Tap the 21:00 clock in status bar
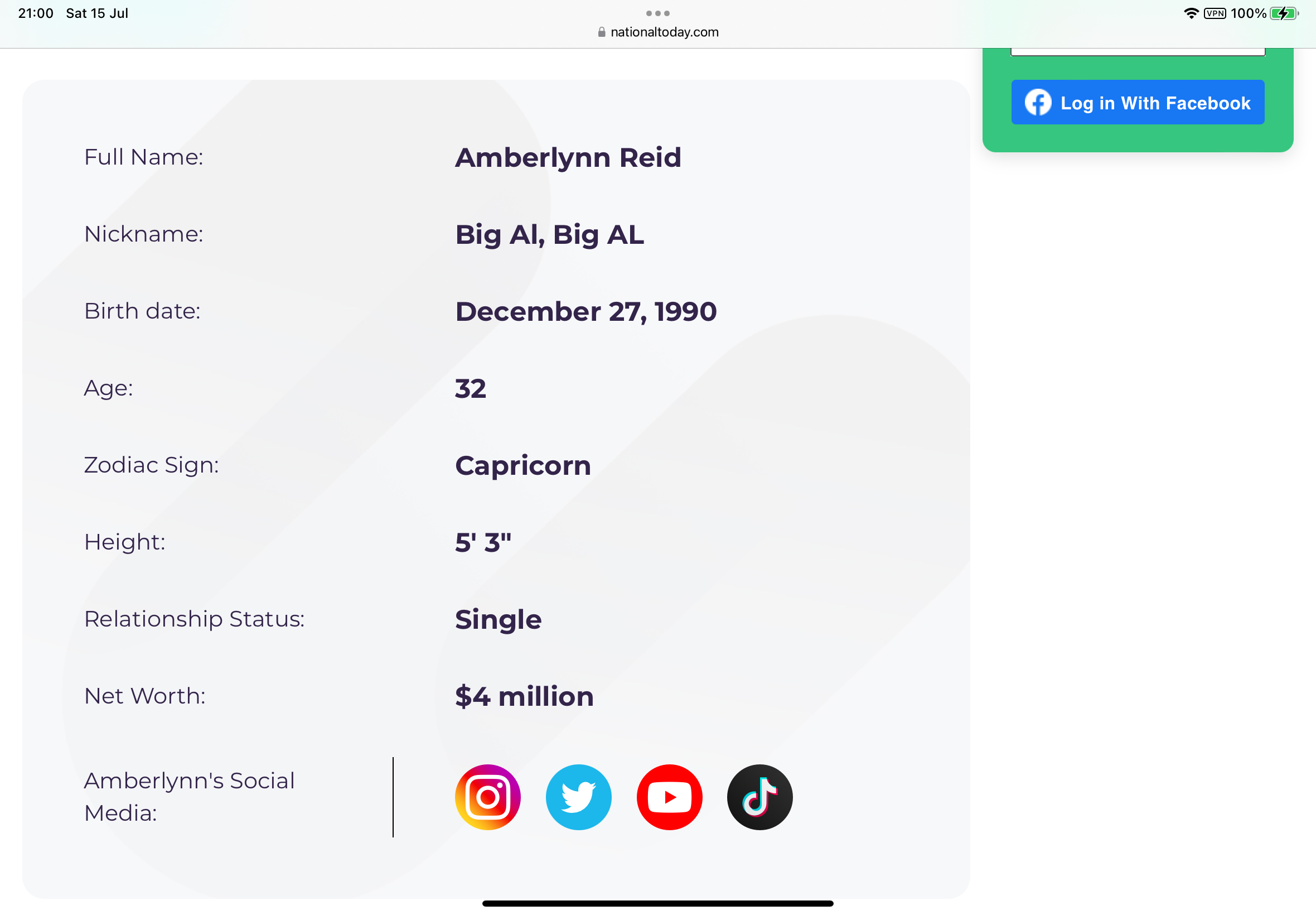The height and width of the screenshot is (915, 1316). [x=36, y=13]
